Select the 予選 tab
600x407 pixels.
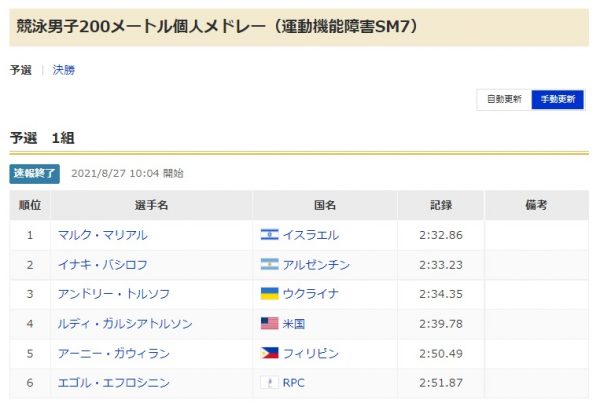point(20,70)
